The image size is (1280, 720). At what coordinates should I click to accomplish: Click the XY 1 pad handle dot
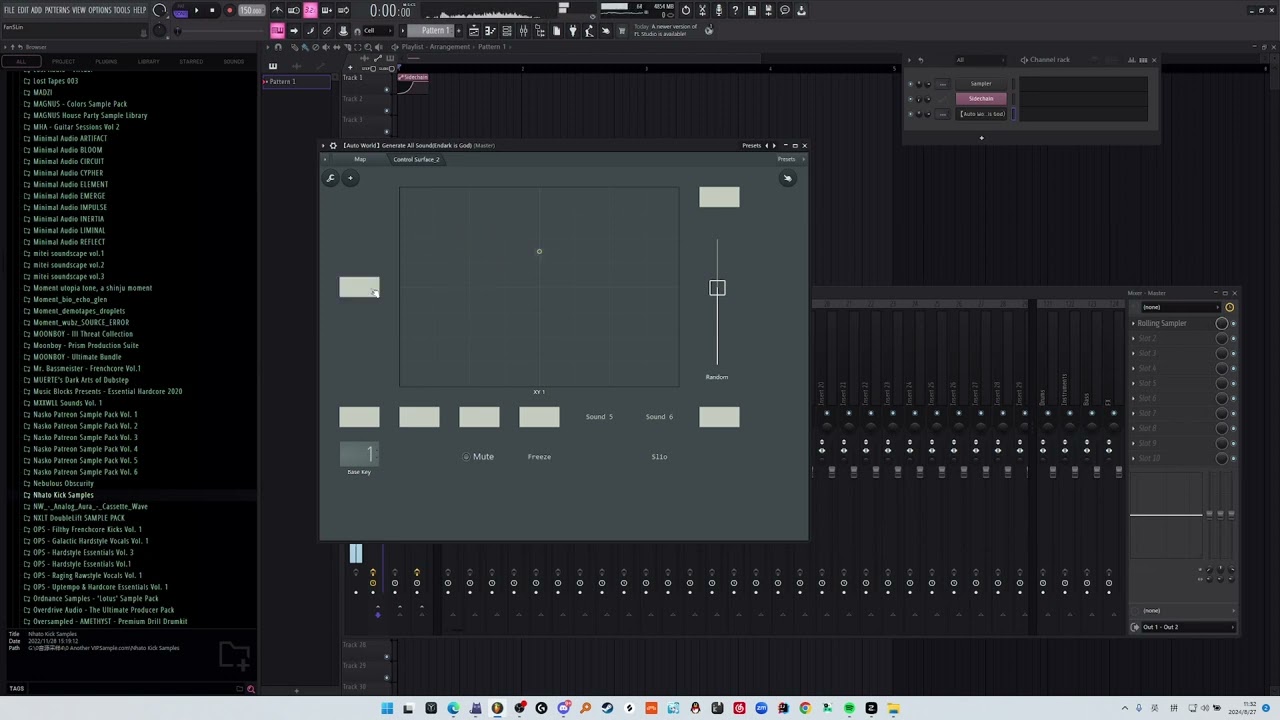pos(539,251)
